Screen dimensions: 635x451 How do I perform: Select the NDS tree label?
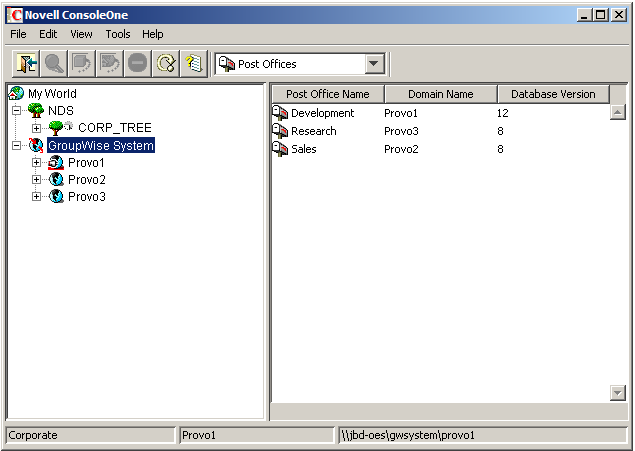61,111
